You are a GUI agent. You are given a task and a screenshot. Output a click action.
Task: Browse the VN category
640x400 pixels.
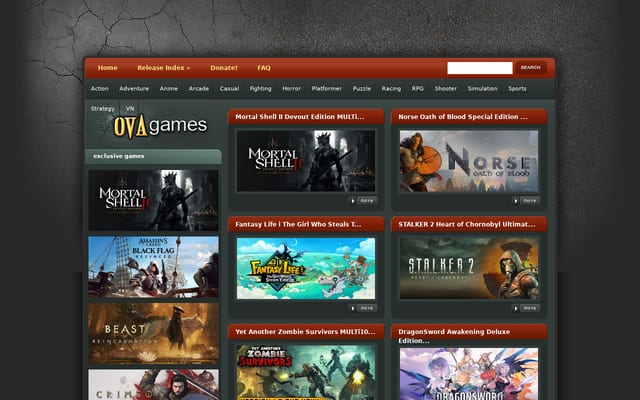click(x=130, y=109)
